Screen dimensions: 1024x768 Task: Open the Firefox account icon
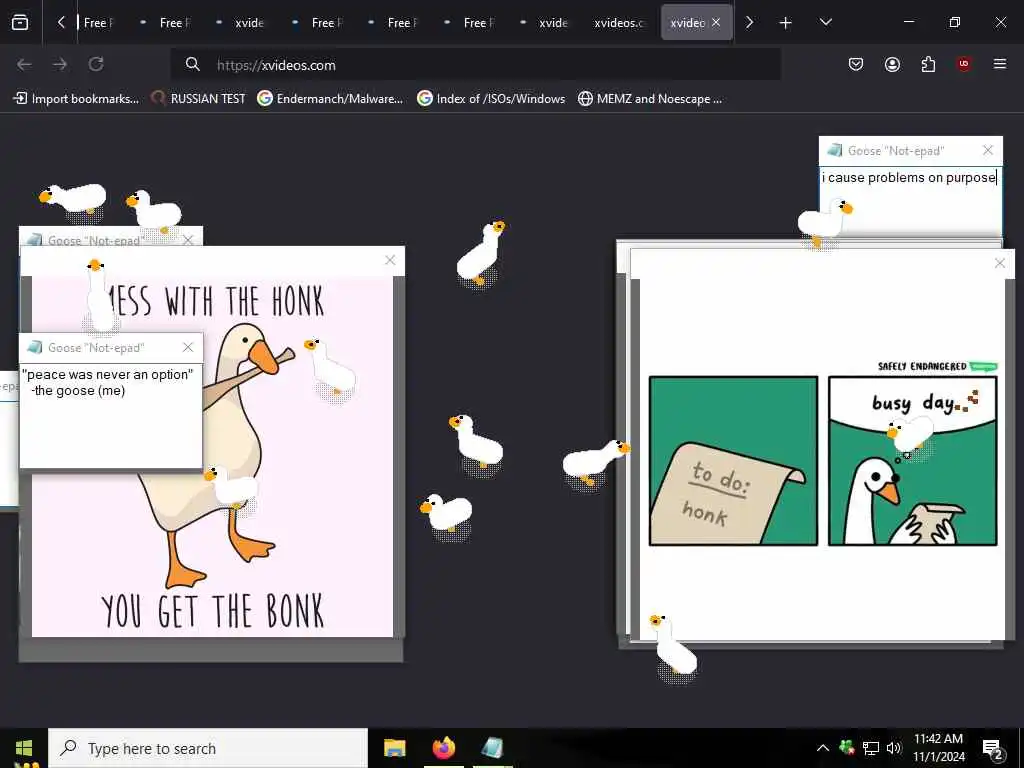point(892,64)
